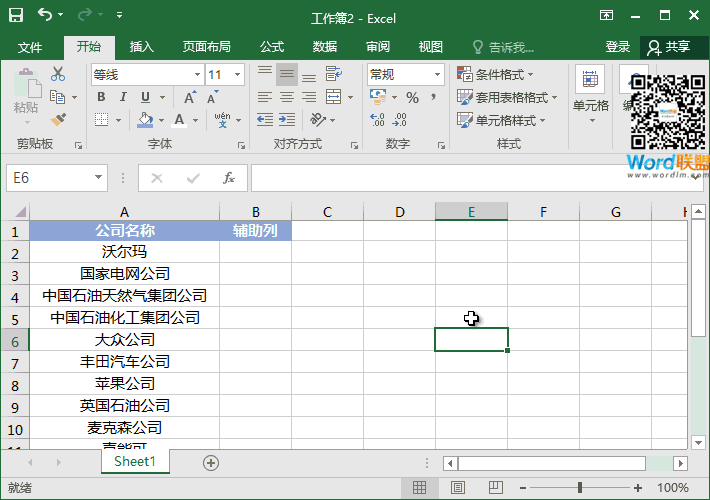Click the zoom slider handle

580,487
